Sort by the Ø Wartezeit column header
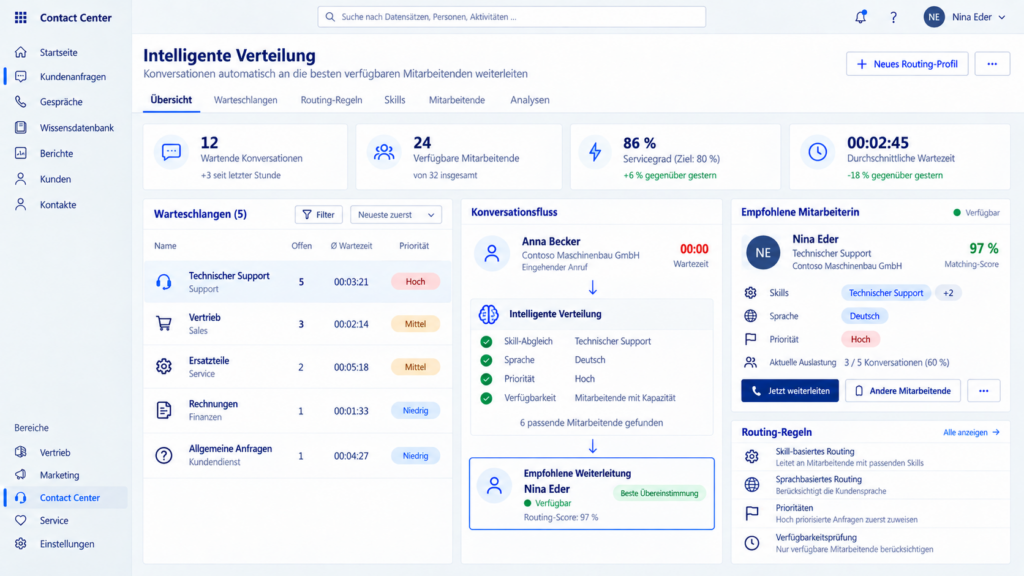Viewport: 1024px width, 576px height. pos(351,246)
